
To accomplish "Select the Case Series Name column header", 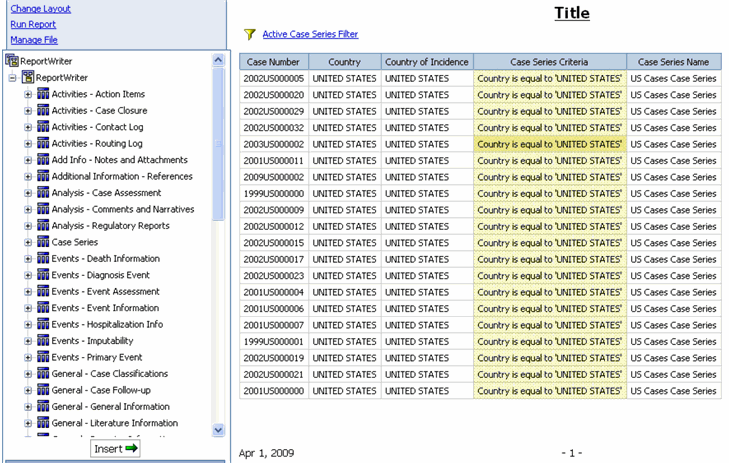I will (x=674, y=62).
